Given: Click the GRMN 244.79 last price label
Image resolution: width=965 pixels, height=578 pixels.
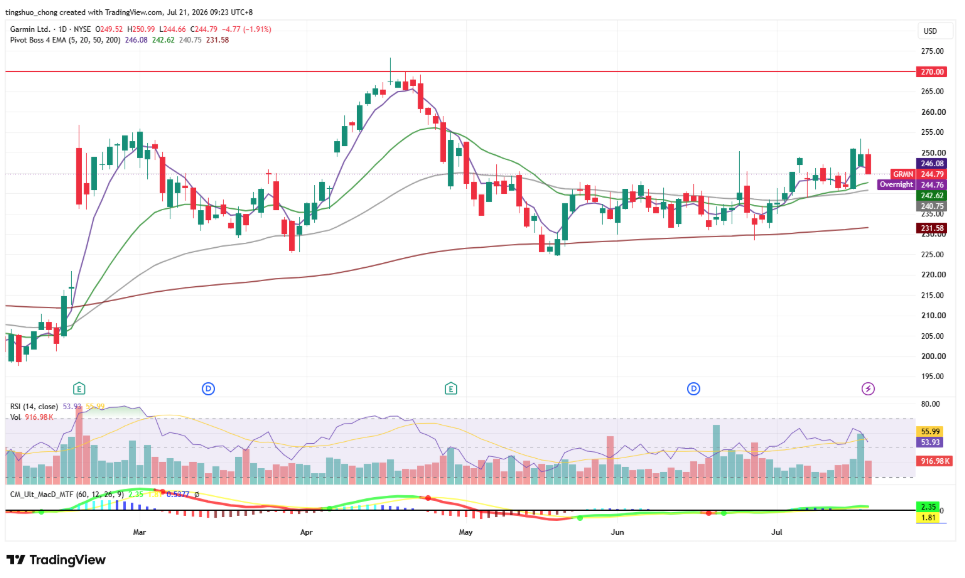Looking at the screenshot, I should (918, 174).
